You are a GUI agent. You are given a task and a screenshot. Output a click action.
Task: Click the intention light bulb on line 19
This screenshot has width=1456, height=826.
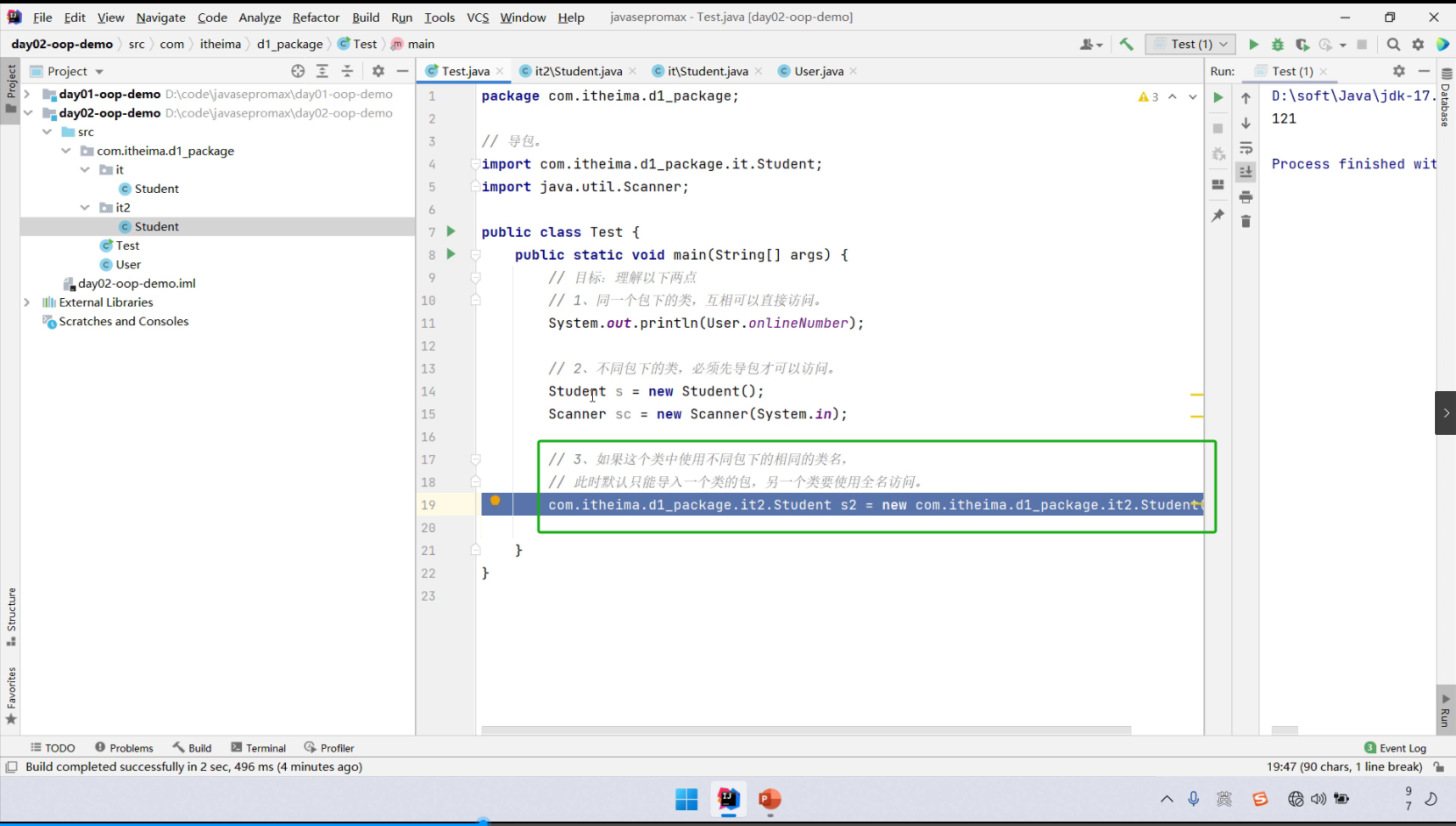point(496,501)
